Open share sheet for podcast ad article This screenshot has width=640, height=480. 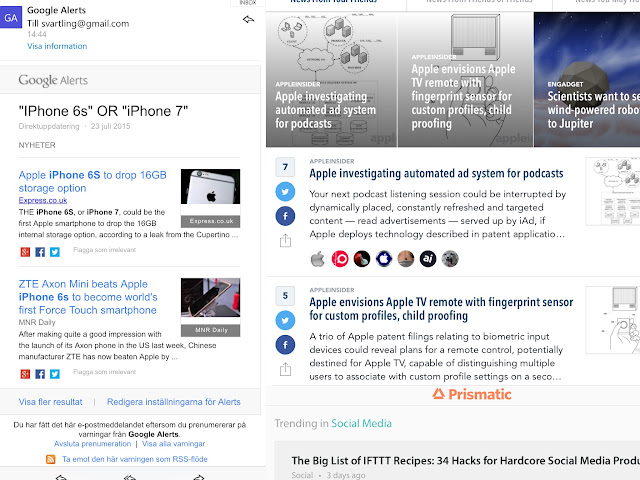(x=285, y=240)
